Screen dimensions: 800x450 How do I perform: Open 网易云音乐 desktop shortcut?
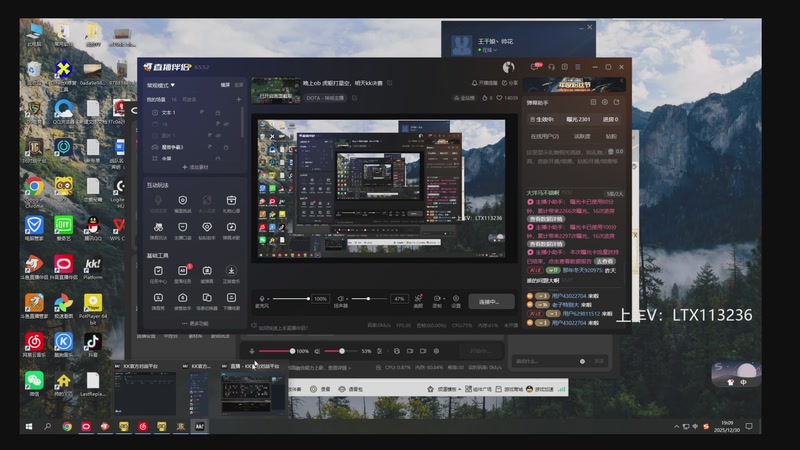[x=34, y=345]
